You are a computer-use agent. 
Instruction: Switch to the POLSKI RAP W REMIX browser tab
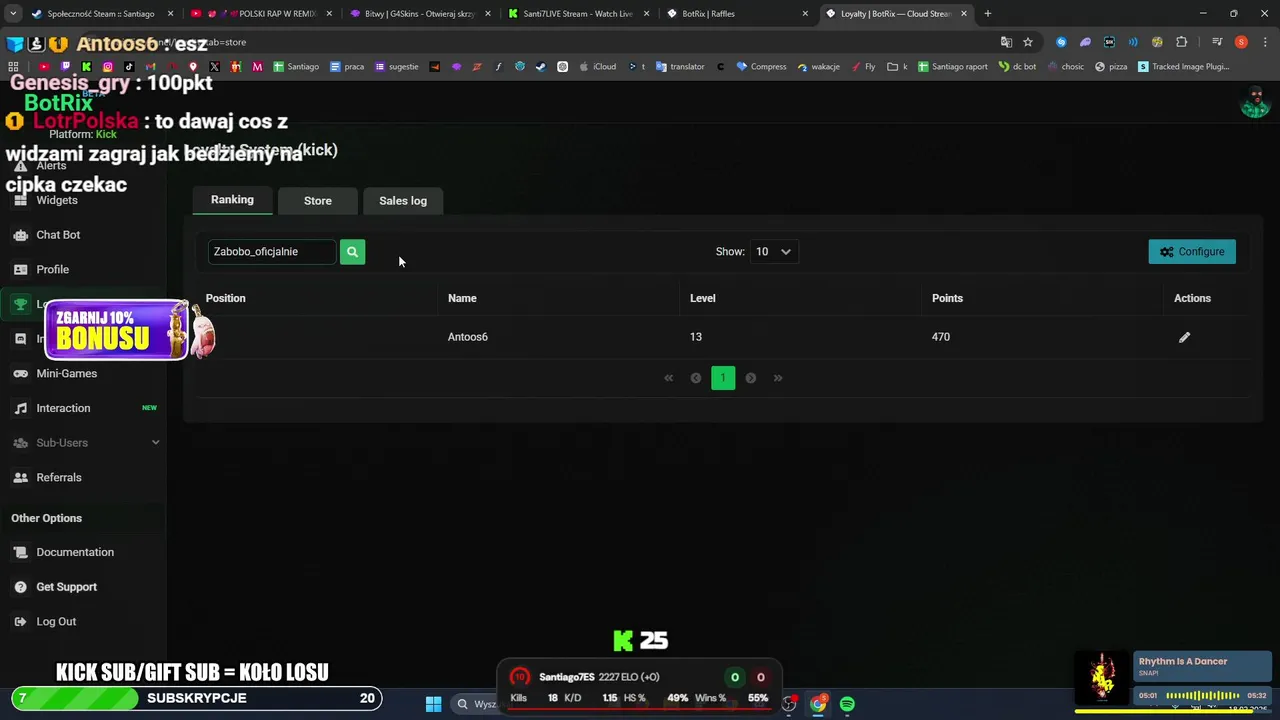(x=262, y=14)
